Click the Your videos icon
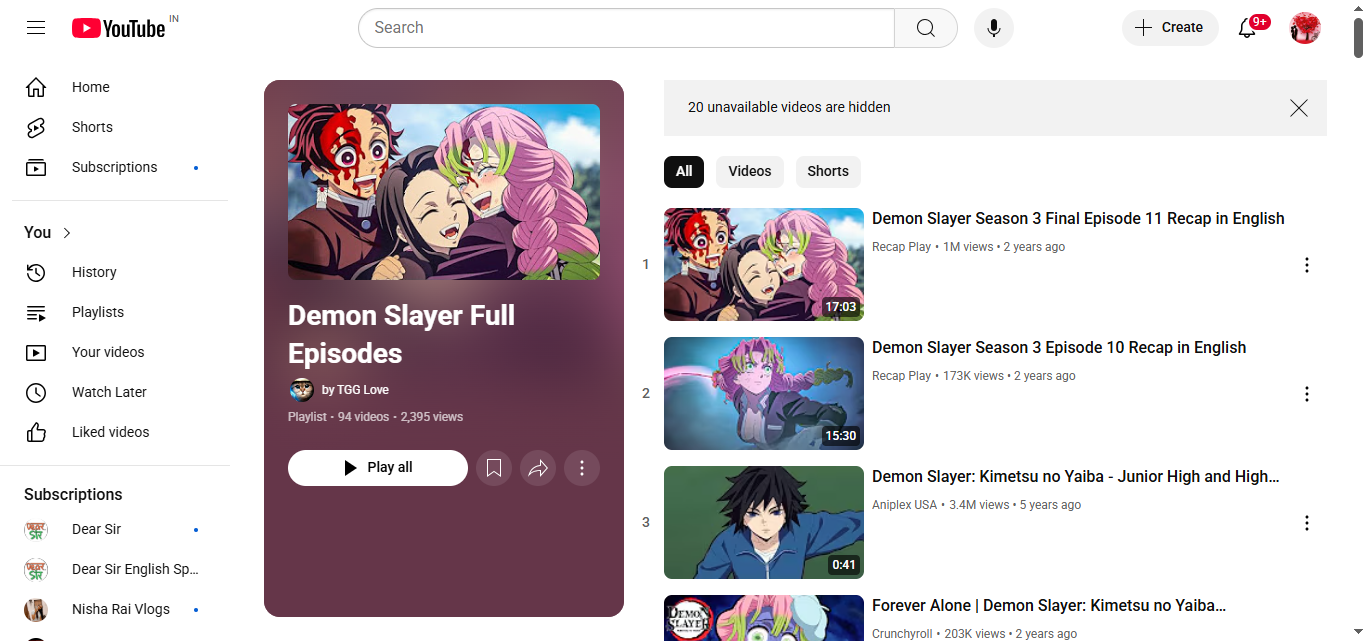Viewport: 1366px width, 641px height. 36,352
